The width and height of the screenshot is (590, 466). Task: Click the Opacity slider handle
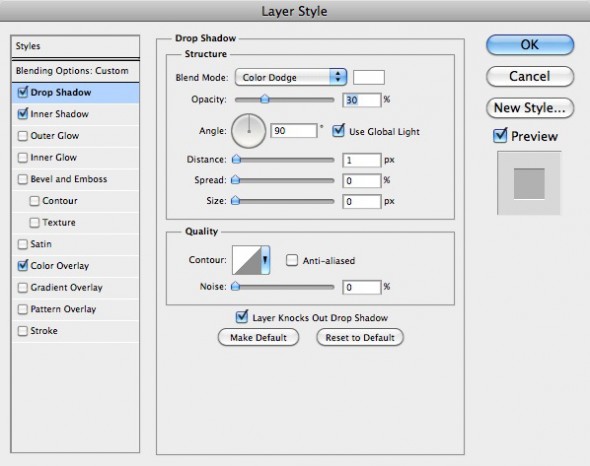tap(265, 99)
